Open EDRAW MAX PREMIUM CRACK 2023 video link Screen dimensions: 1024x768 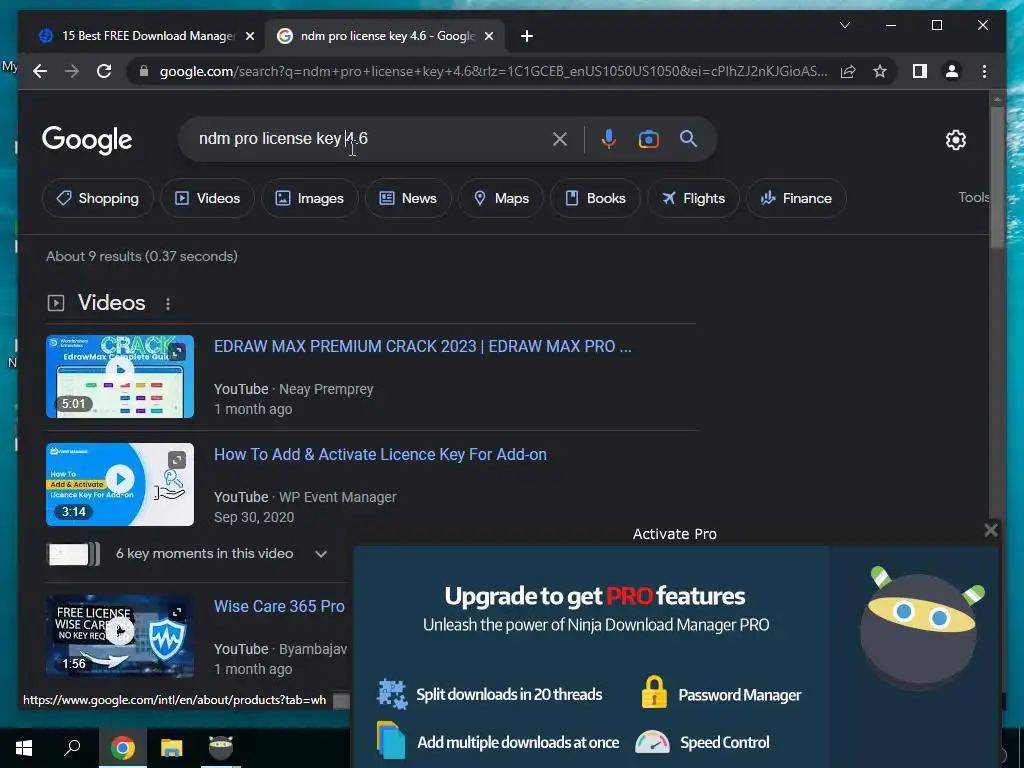(x=423, y=346)
